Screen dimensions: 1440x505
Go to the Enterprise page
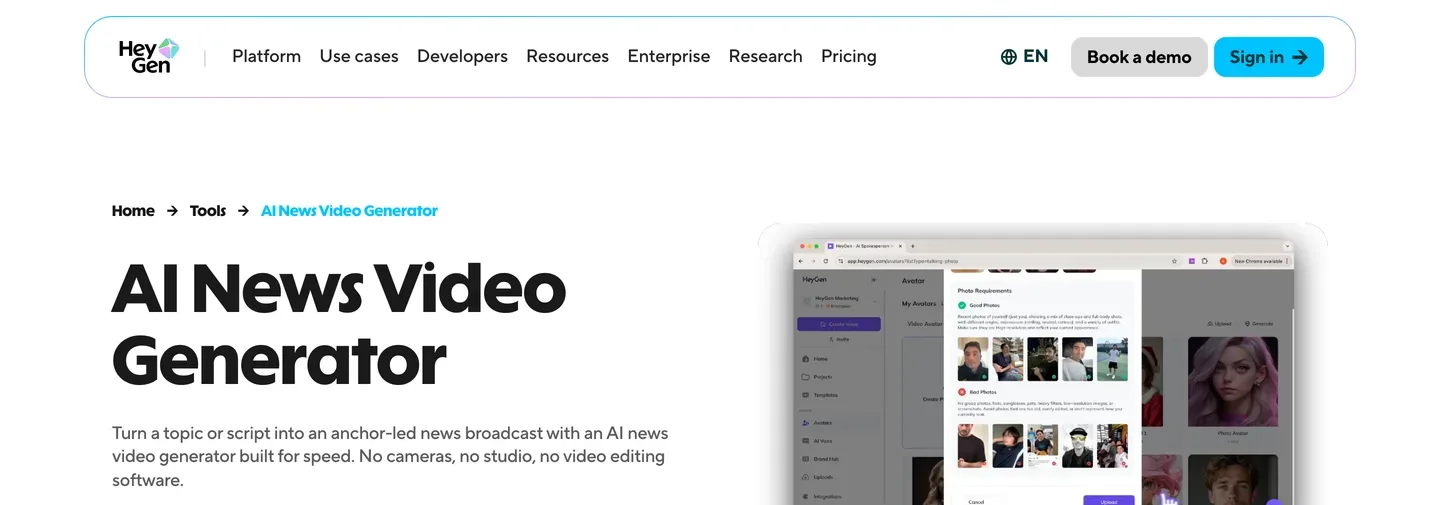click(669, 56)
